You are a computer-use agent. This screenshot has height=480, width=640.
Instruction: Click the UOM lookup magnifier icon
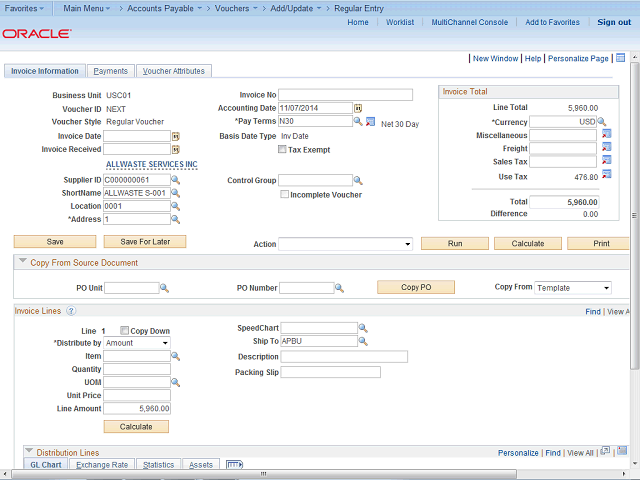pos(175,382)
